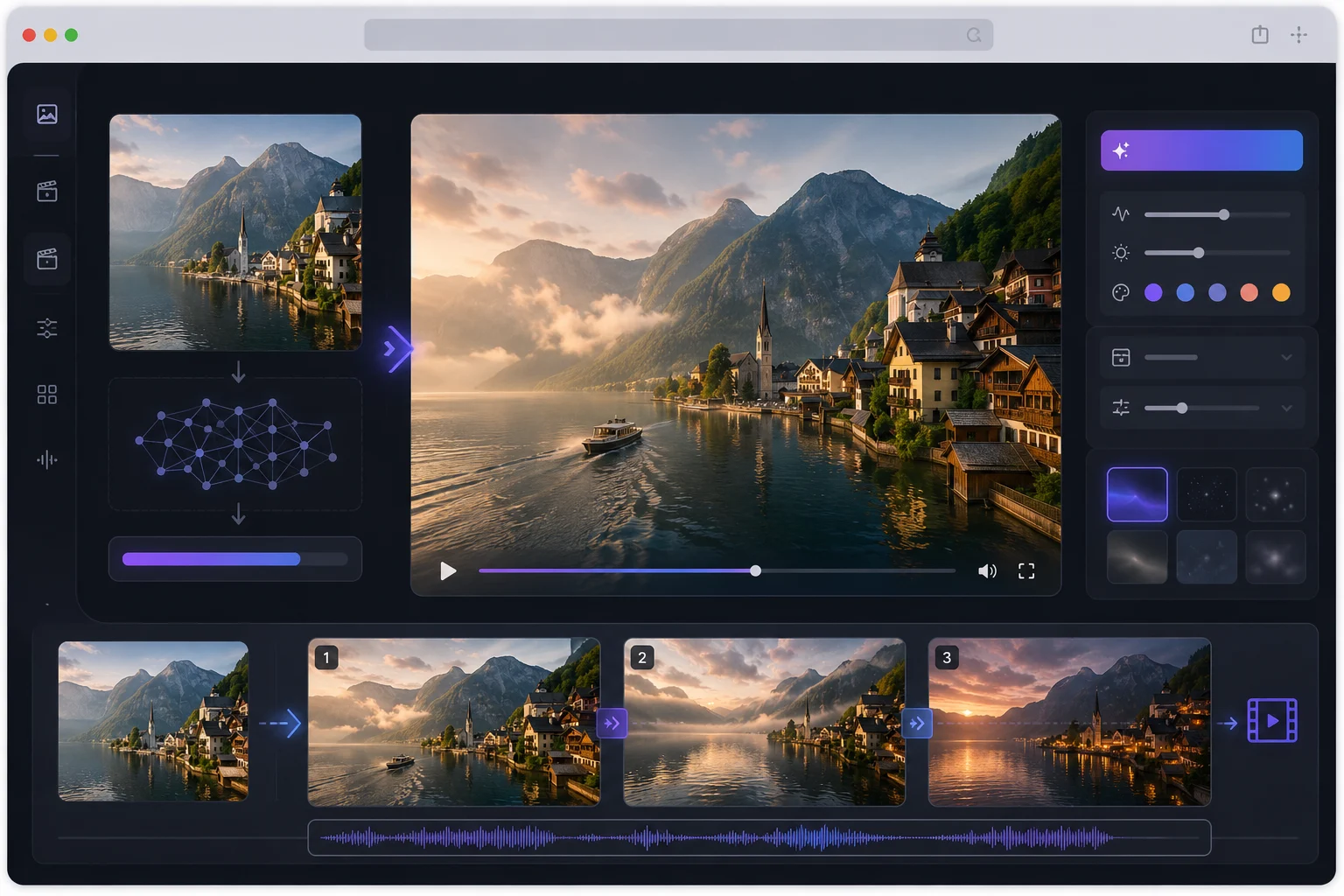The image size is (1344, 896).
Task: Open the audio waveform sidebar icon
Action: (x=47, y=459)
